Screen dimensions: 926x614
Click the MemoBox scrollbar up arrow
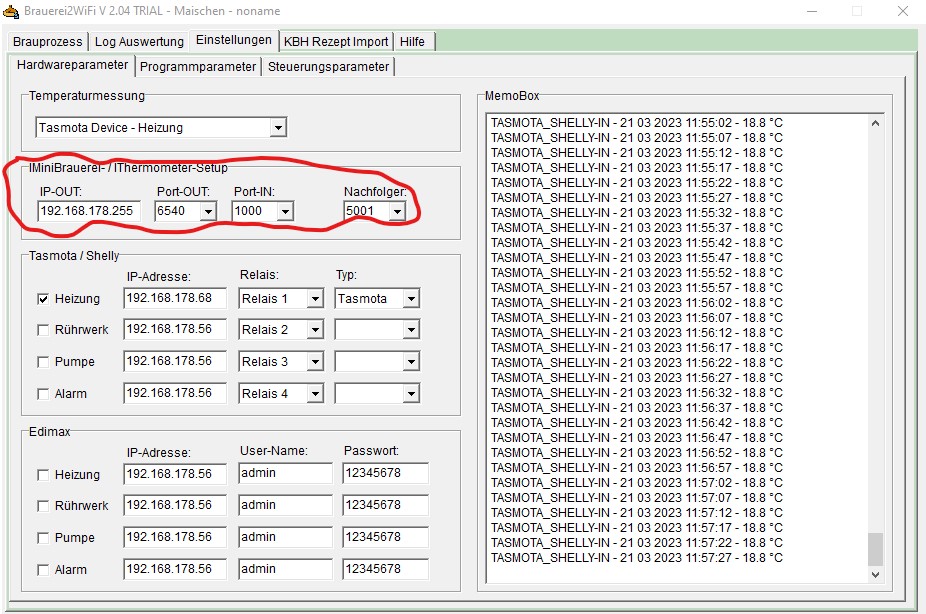click(876, 123)
